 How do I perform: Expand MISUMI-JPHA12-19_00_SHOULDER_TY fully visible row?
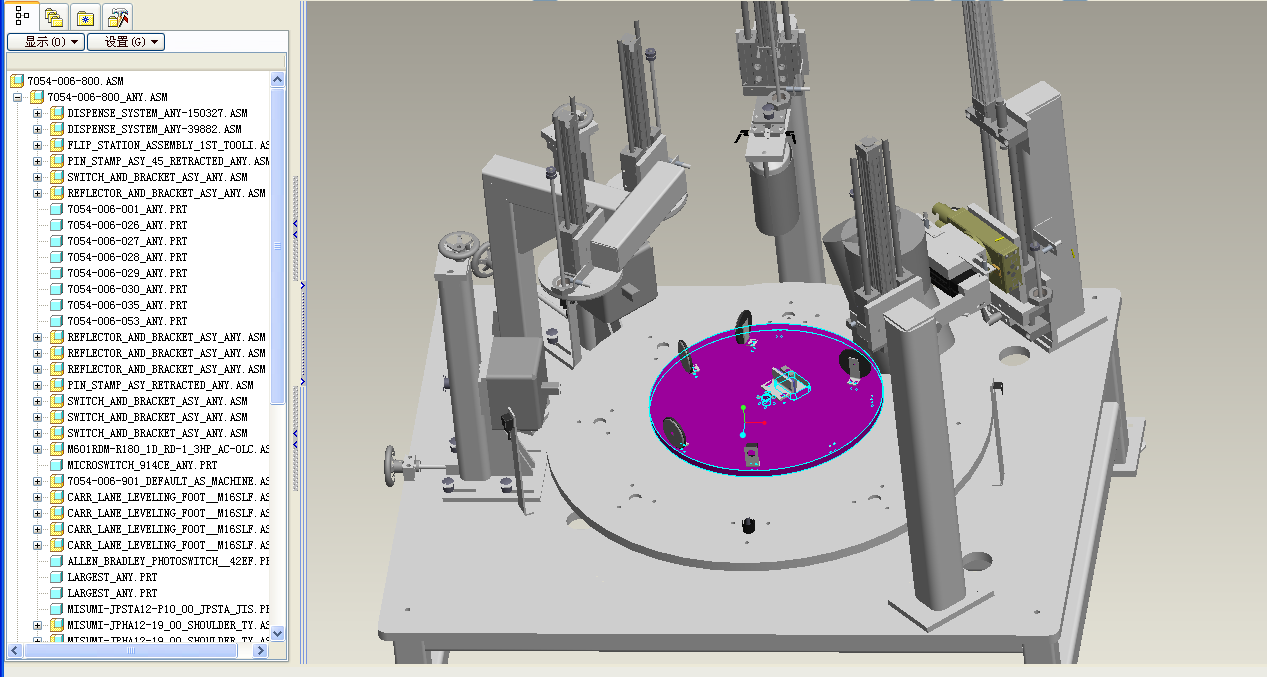pos(38,625)
